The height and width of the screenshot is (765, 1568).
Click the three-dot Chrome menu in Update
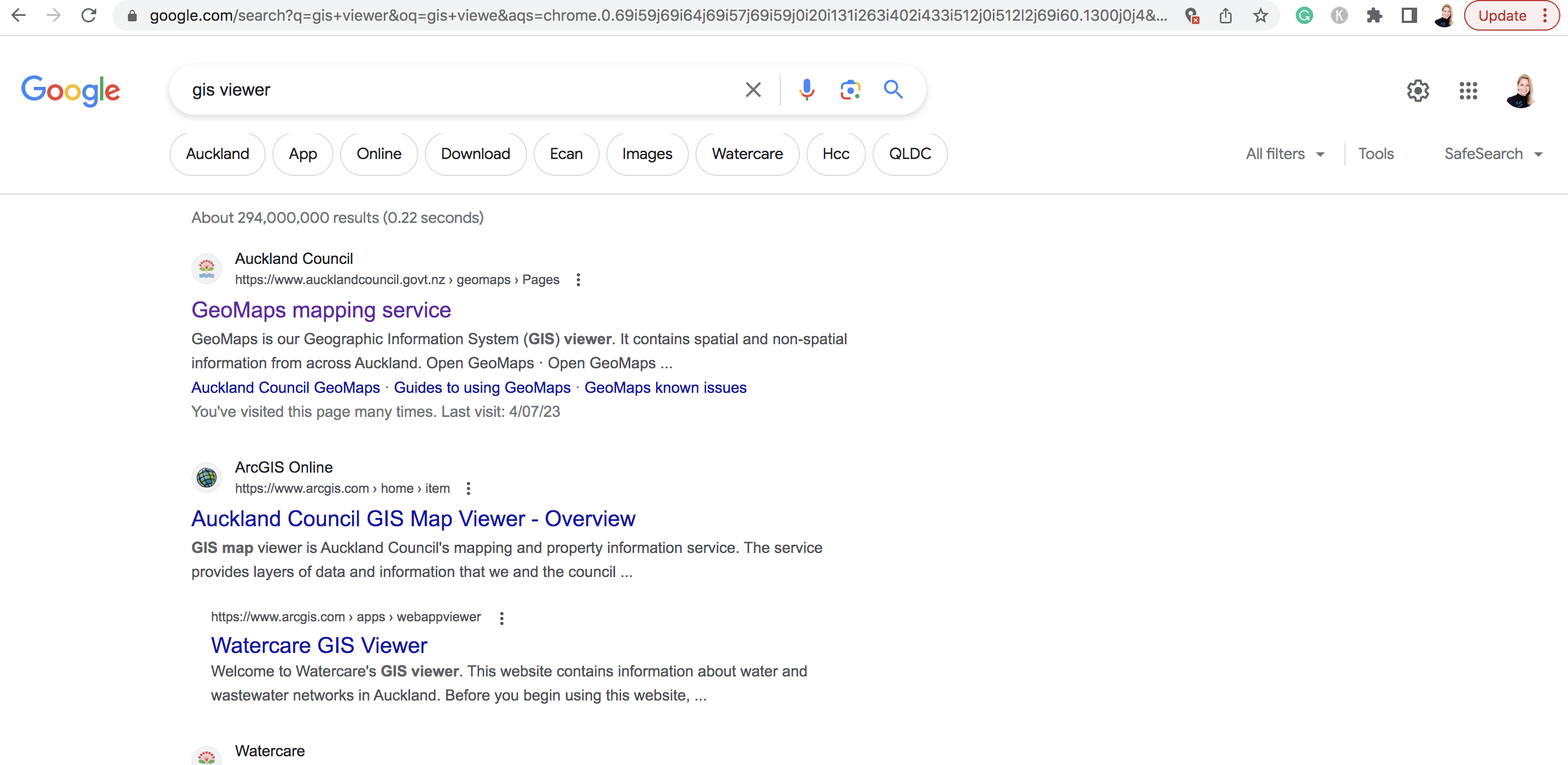coord(1545,16)
